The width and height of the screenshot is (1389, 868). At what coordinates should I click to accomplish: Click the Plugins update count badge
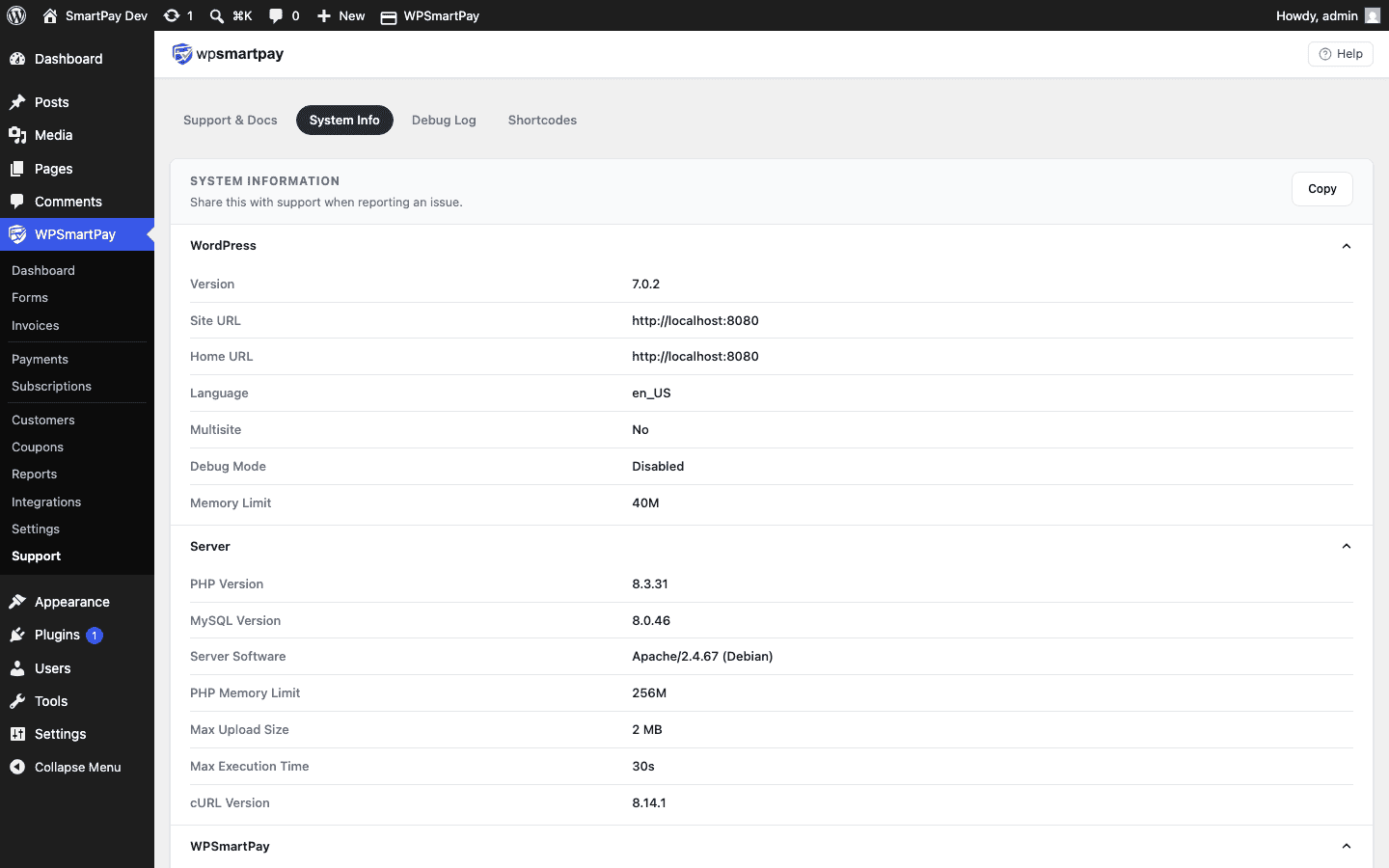(95, 636)
